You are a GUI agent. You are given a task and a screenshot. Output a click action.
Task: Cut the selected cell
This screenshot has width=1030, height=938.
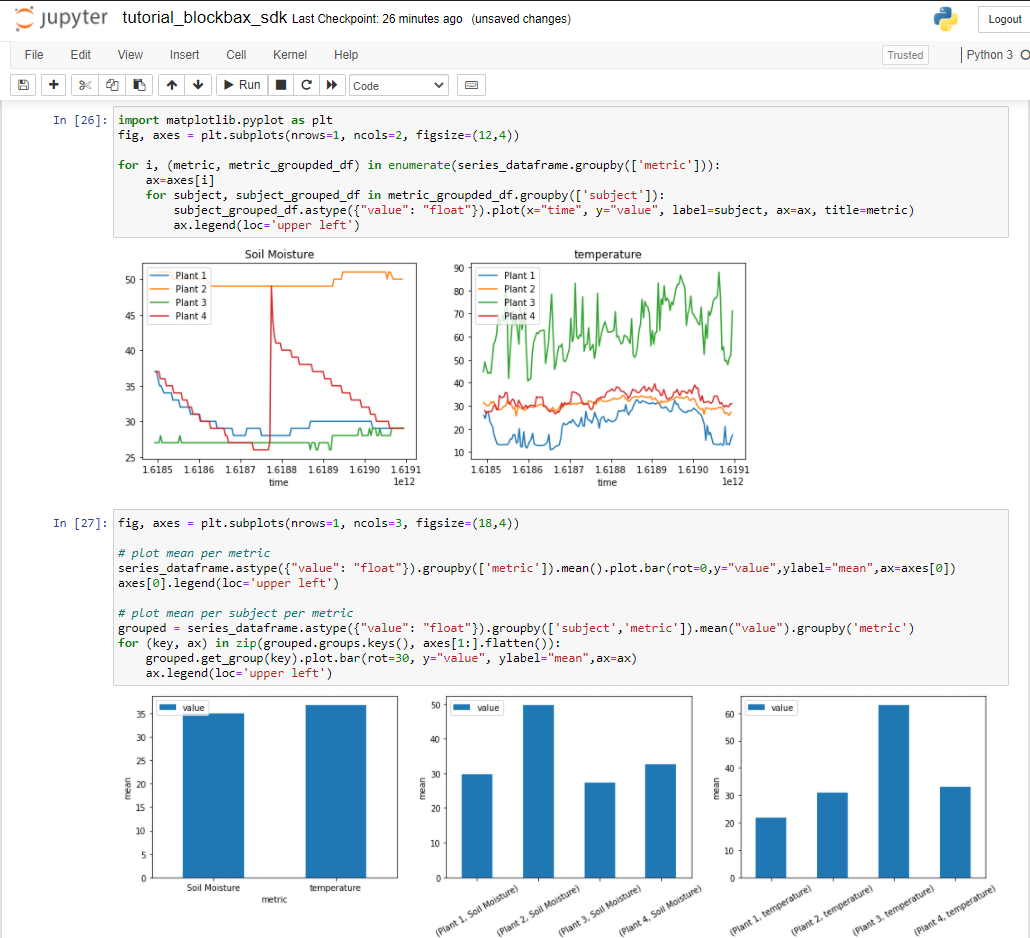tap(84, 84)
